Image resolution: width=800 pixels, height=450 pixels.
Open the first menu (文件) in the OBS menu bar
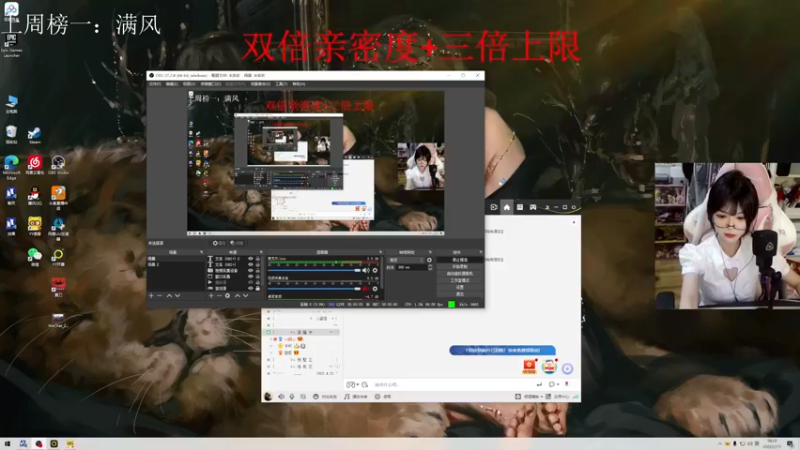155,84
